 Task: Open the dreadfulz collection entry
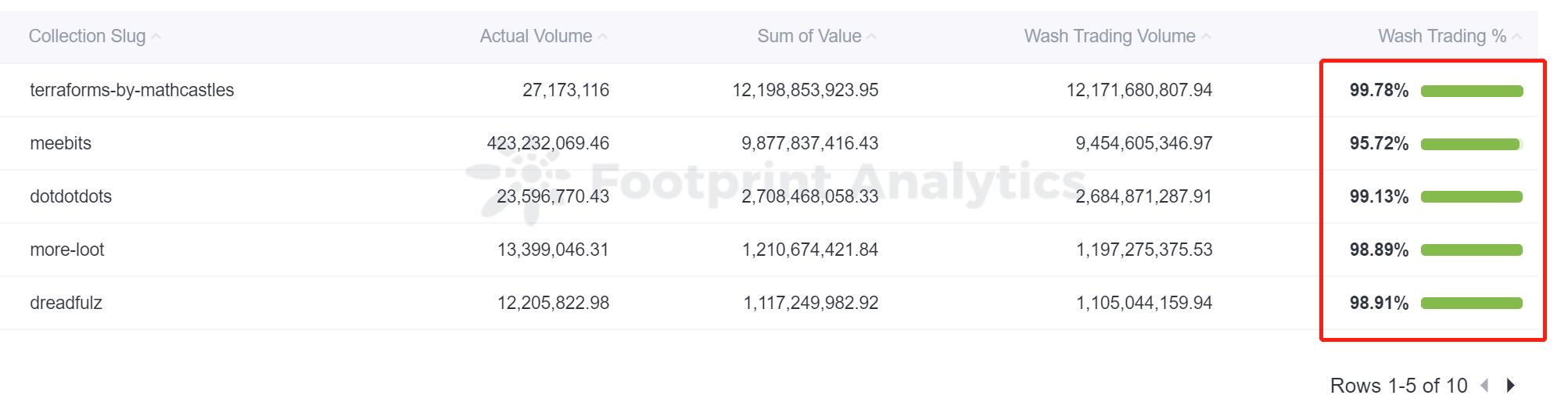[x=66, y=303]
